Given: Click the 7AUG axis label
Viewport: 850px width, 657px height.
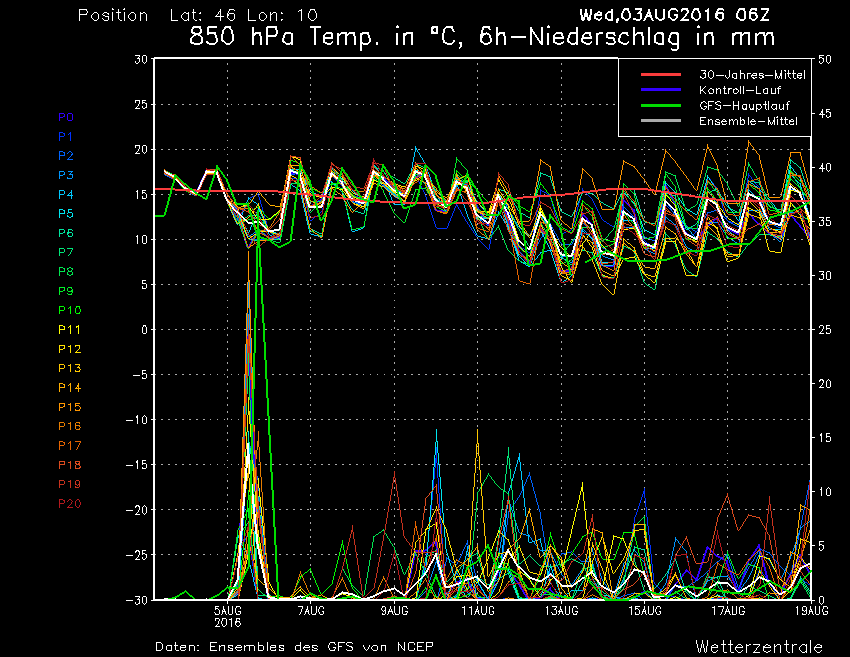Looking at the screenshot, I should [x=311, y=611].
